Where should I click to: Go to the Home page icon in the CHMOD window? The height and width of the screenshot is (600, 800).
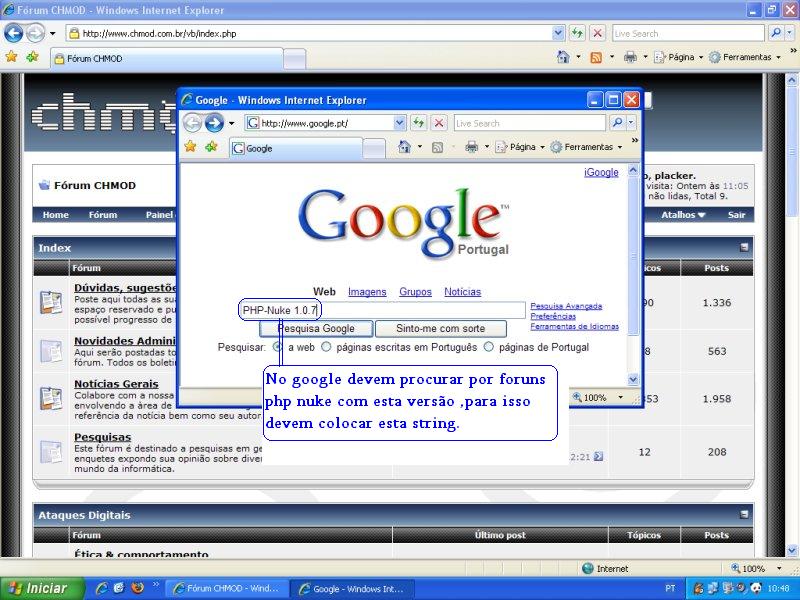point(563,57)
